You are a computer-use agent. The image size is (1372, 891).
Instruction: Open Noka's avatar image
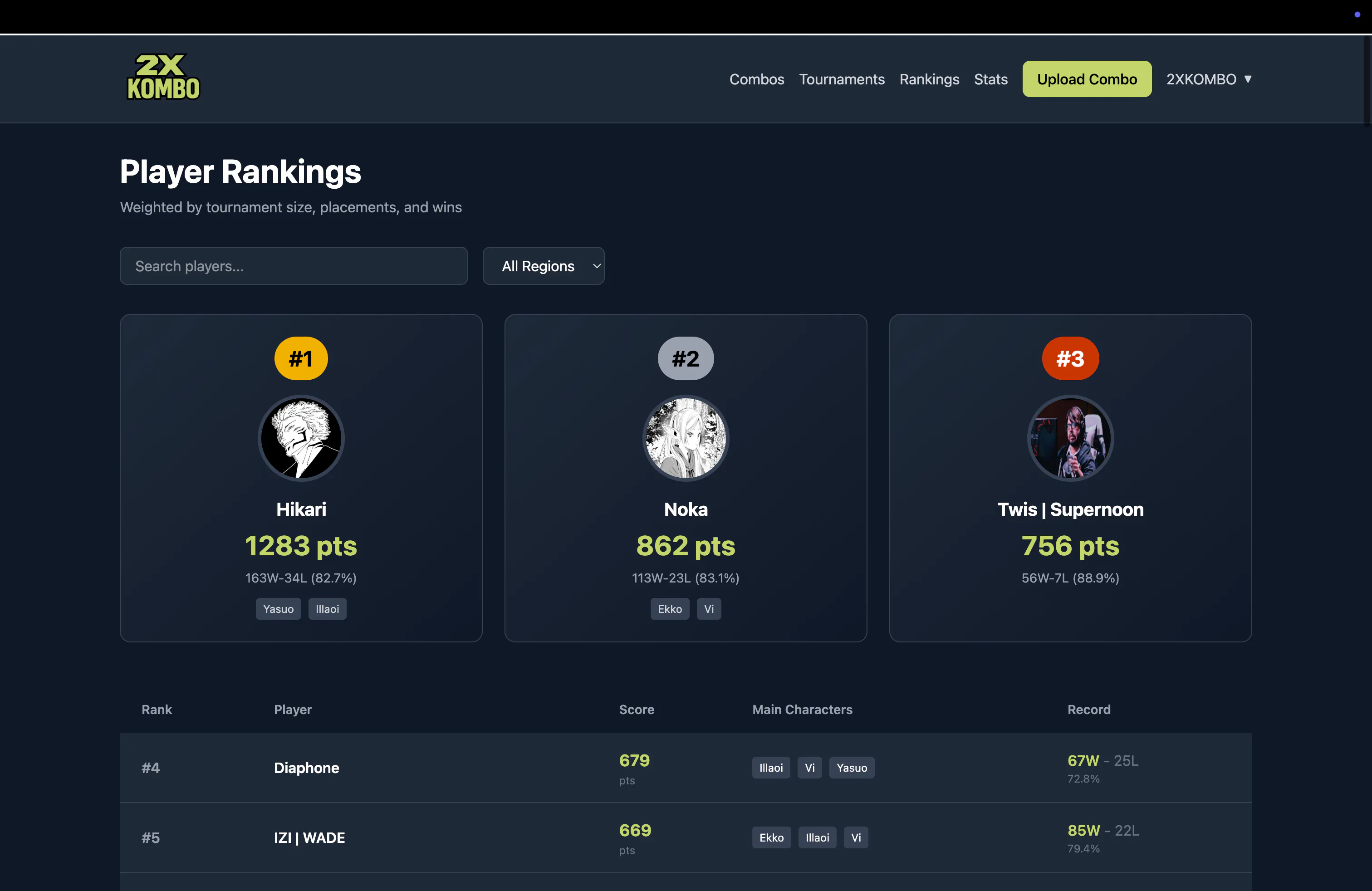(686, 438)
